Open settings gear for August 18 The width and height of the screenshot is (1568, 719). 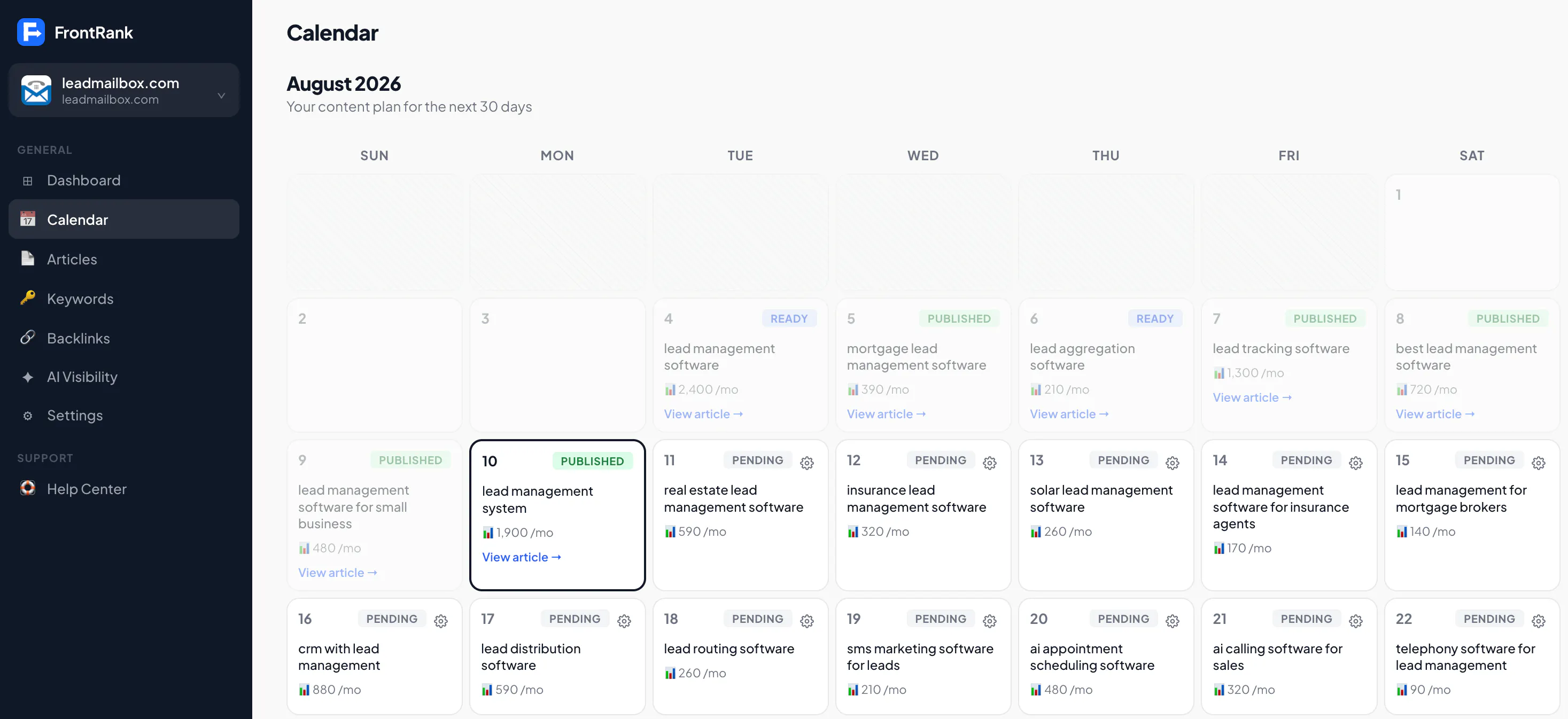(806, 621)
